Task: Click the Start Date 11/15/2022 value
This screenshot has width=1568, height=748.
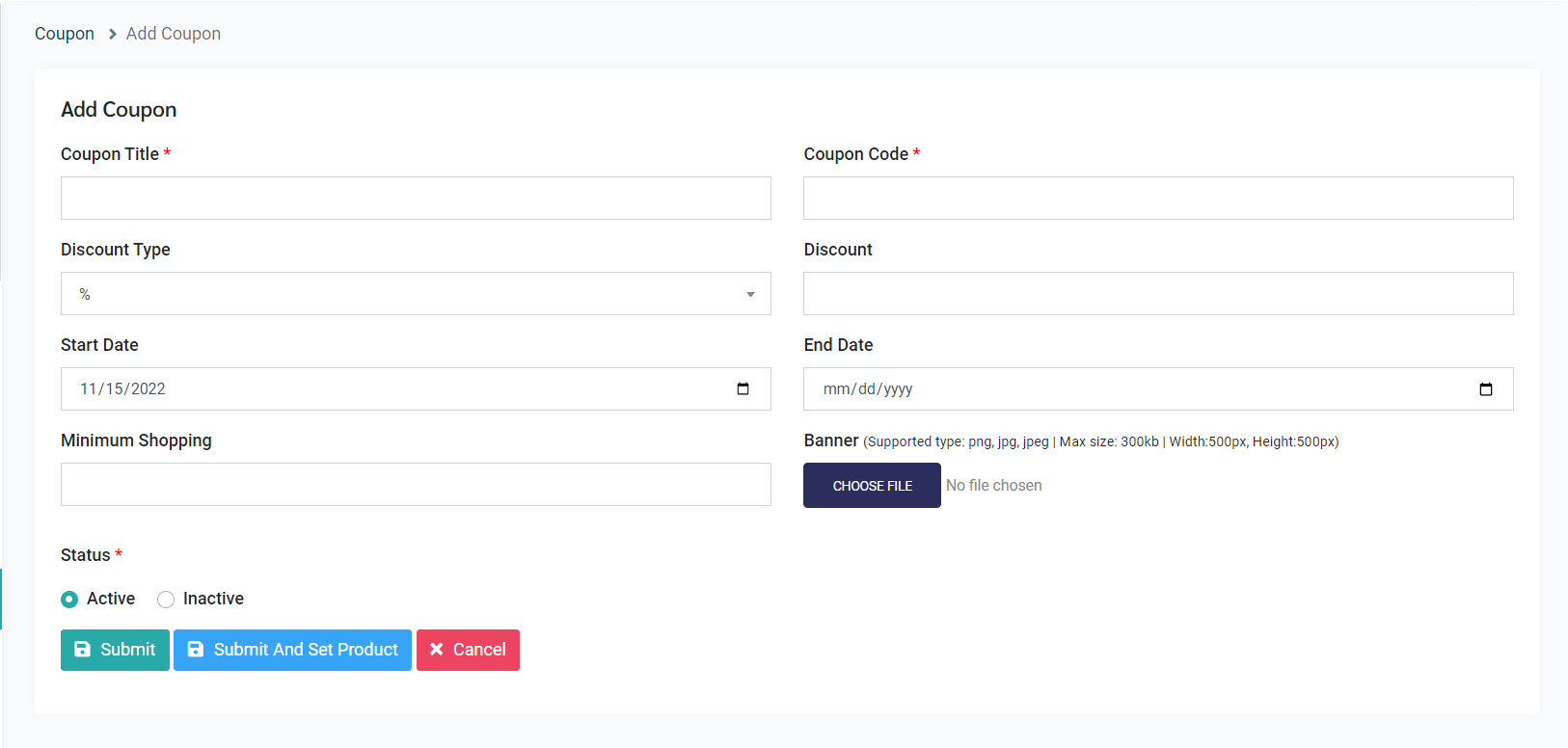Action: [x=123, y=389]
